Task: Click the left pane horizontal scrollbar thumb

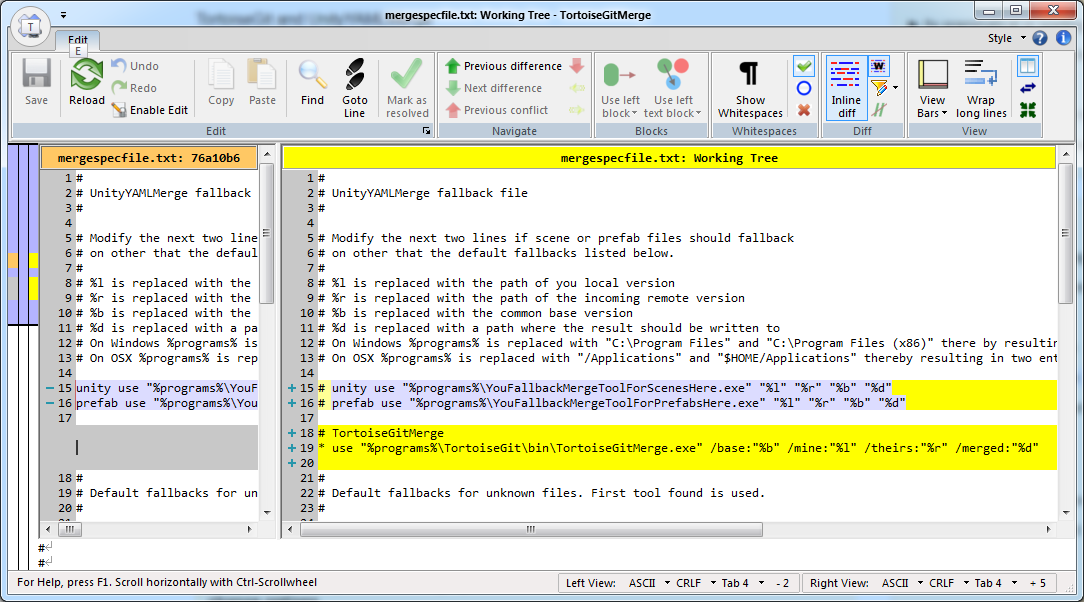Action: (x=70, y=529)
